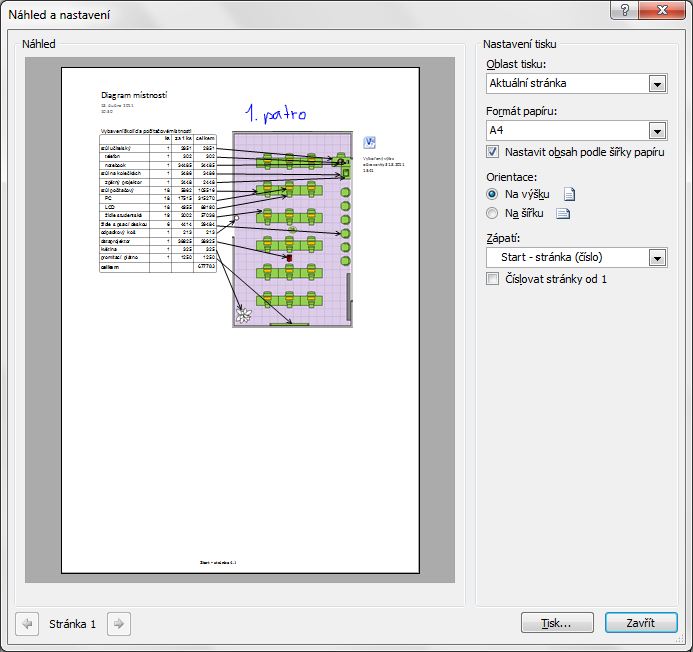Click the Visio file icon in preview
The width and height of the screenshot is (693, 652).
click(369, 142)
